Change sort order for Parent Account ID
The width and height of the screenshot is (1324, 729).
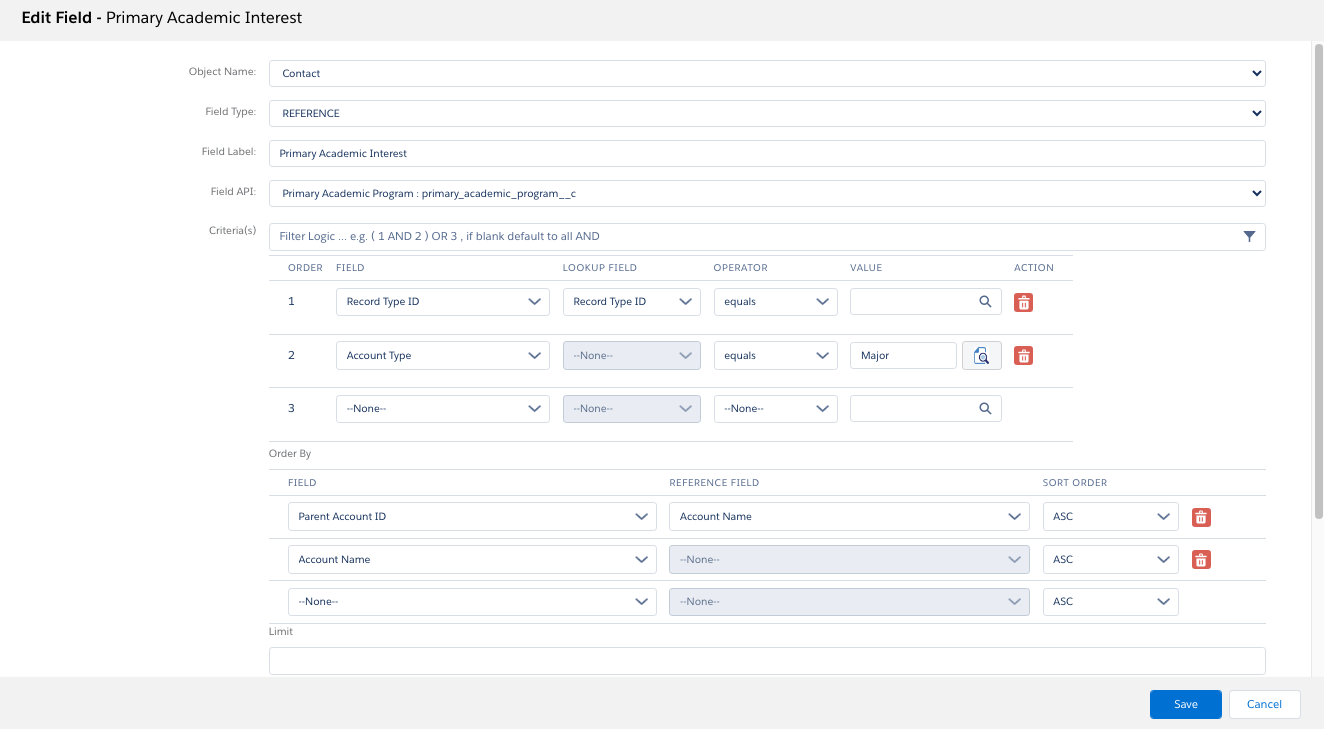coord(1110,517)
